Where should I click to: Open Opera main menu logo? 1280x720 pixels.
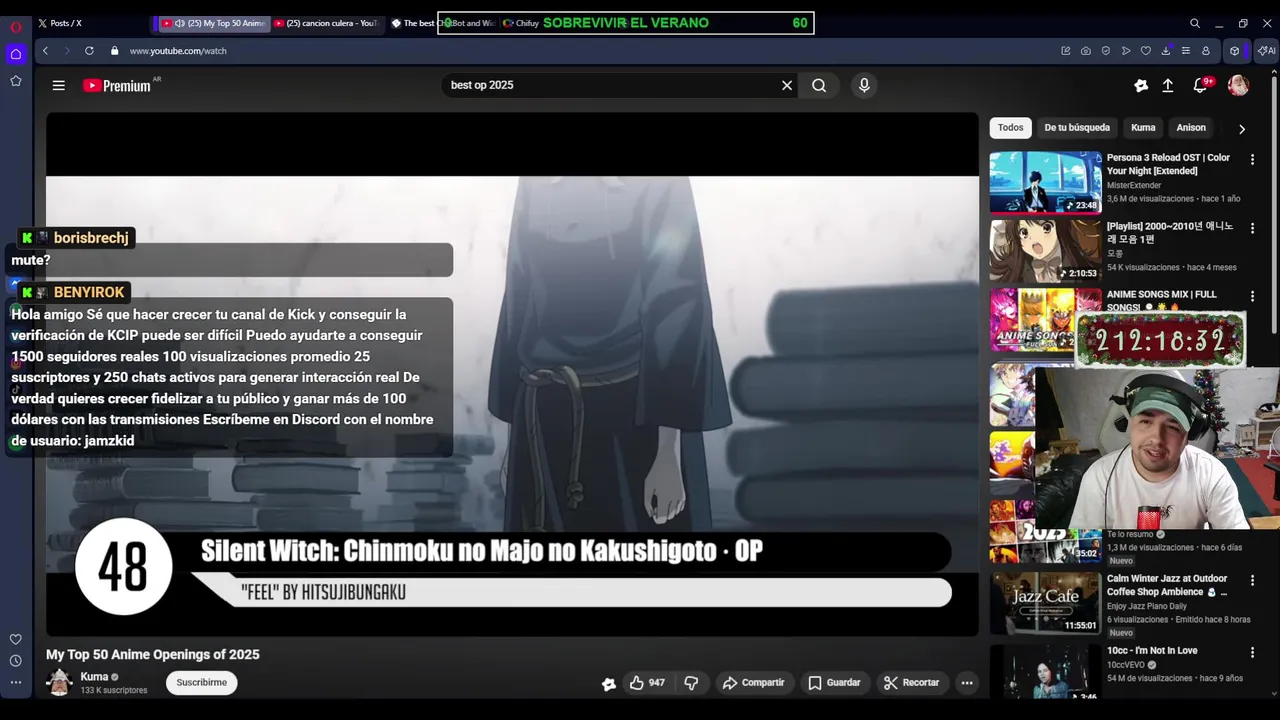[15, 26]
